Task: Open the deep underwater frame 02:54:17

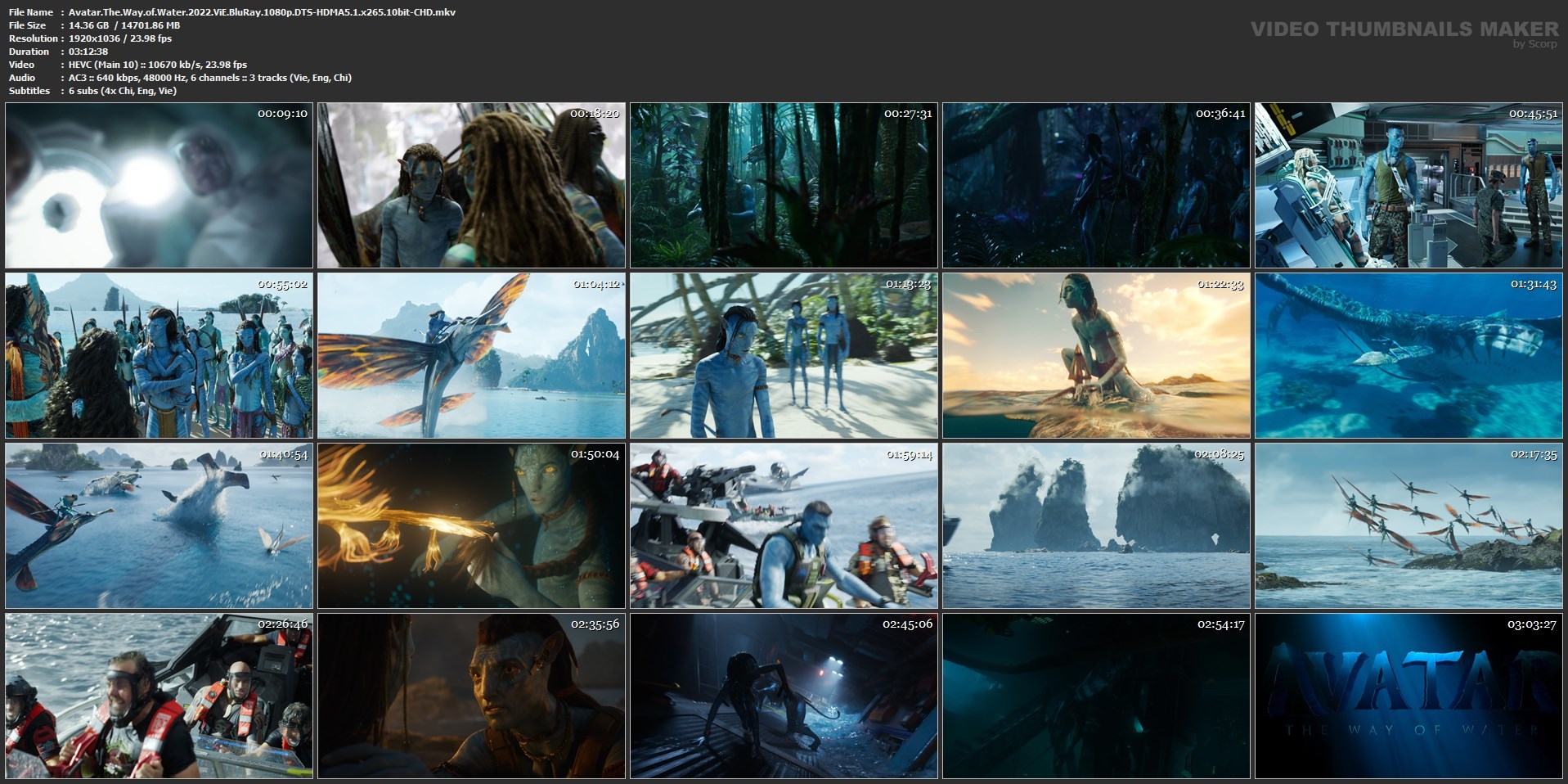Action: 1096,696
